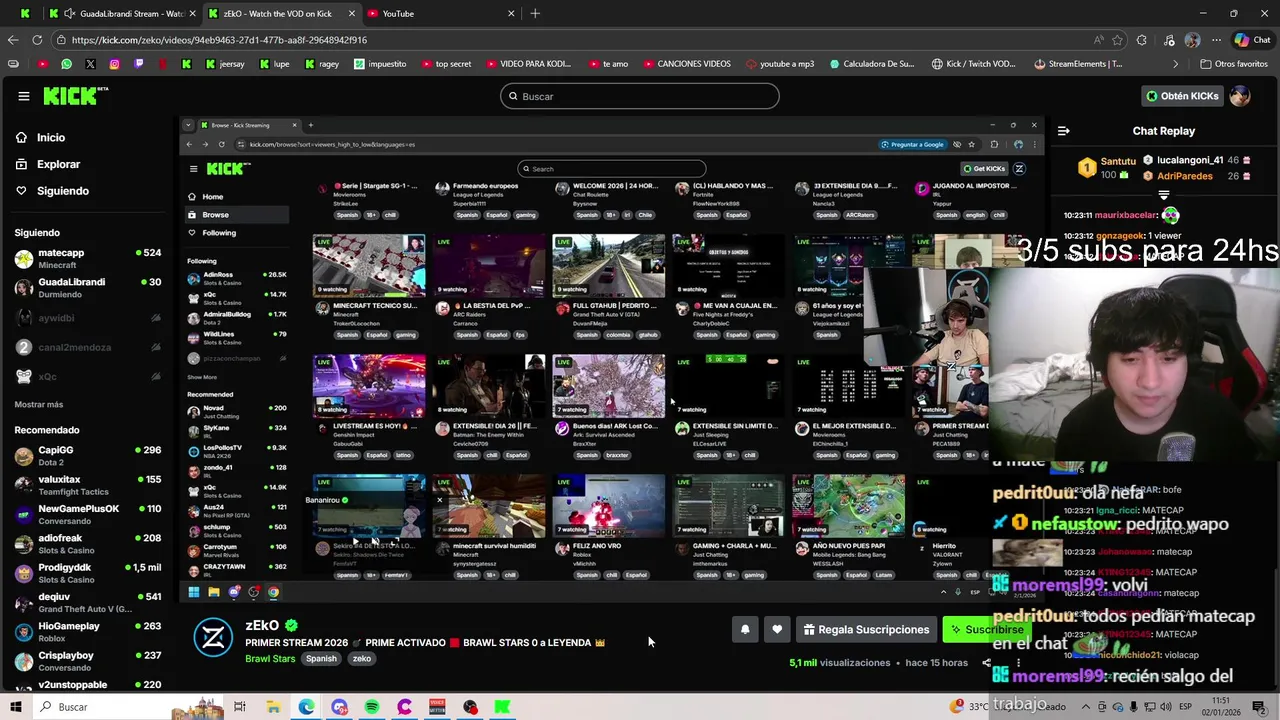Open GuadaLibrandi channel in Siguiendo list
This screenshot has width=1280, height=720.
[87, 288]
